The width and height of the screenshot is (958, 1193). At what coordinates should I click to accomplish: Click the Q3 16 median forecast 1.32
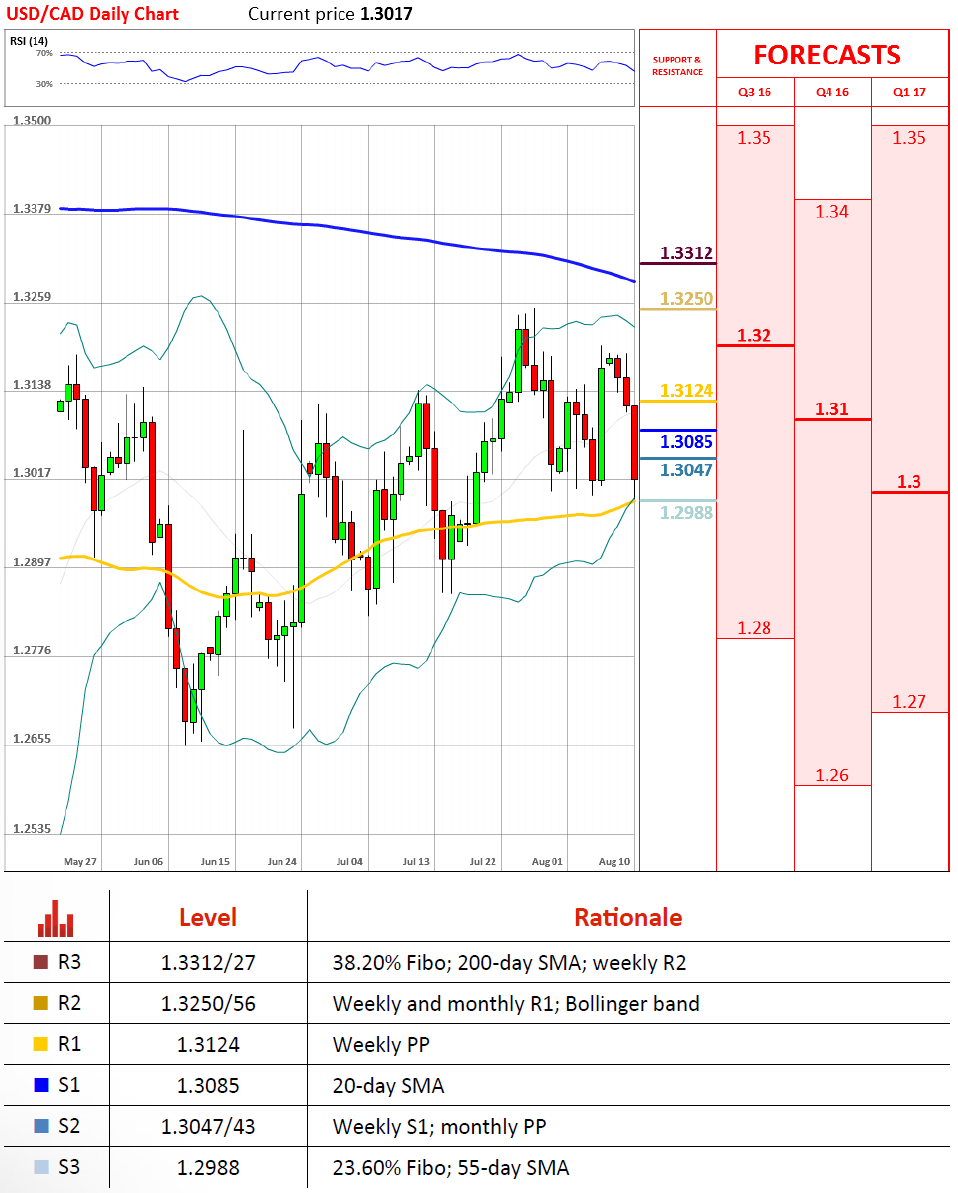pyautogui.click(x=754, y=336)
